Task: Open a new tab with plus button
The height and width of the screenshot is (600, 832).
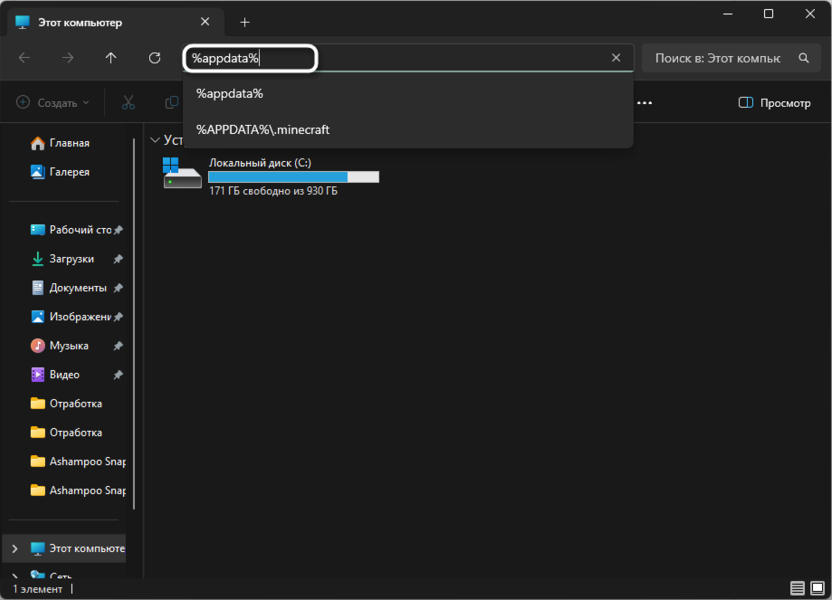Action: point(244,22)
